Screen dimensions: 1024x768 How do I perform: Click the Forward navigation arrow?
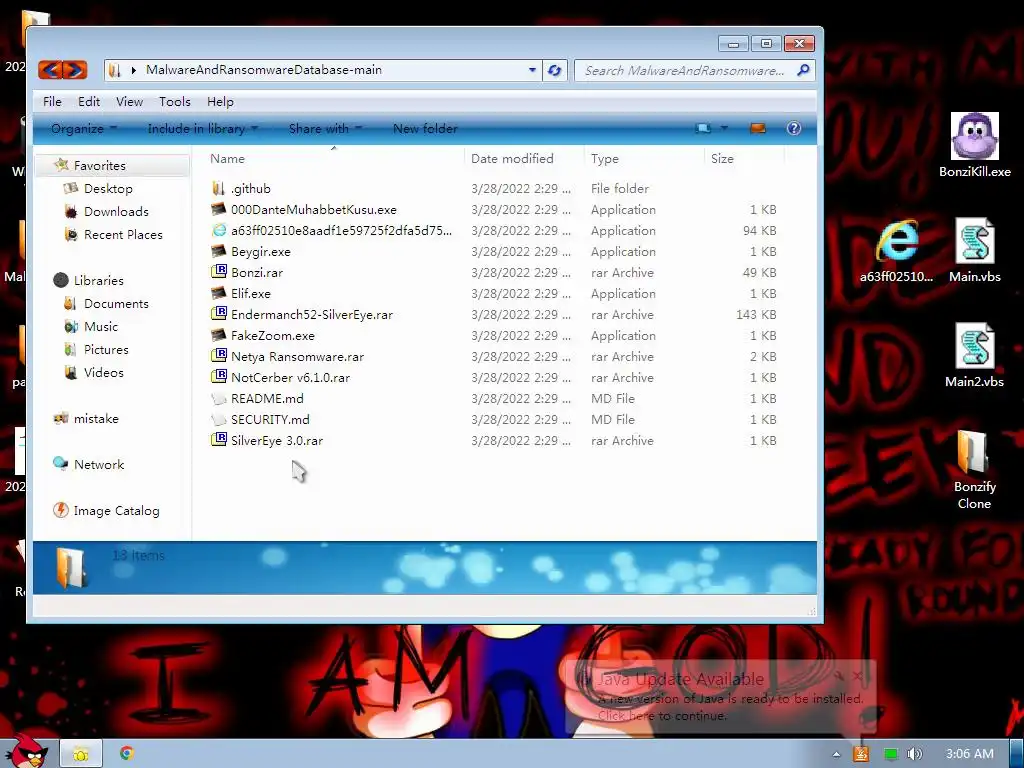pos(74,70)
